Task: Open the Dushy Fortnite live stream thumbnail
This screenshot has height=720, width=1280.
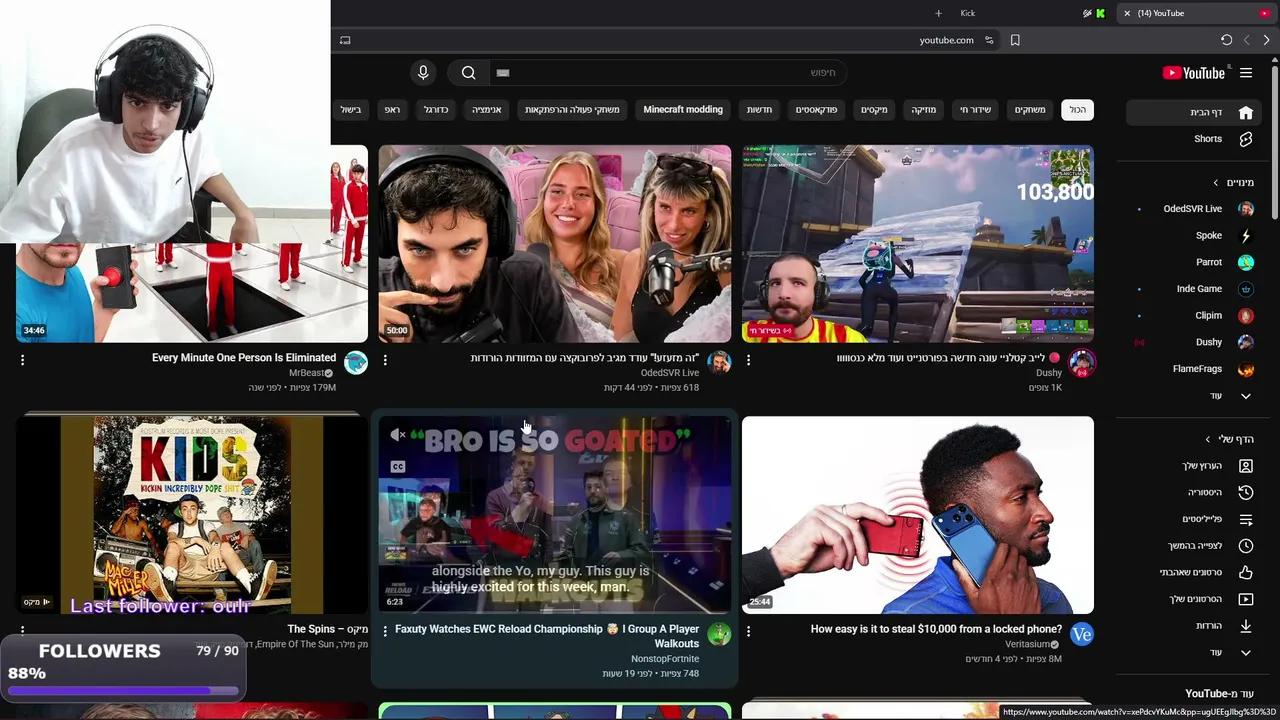Action: pyautogui.click(x=918, y=244)
